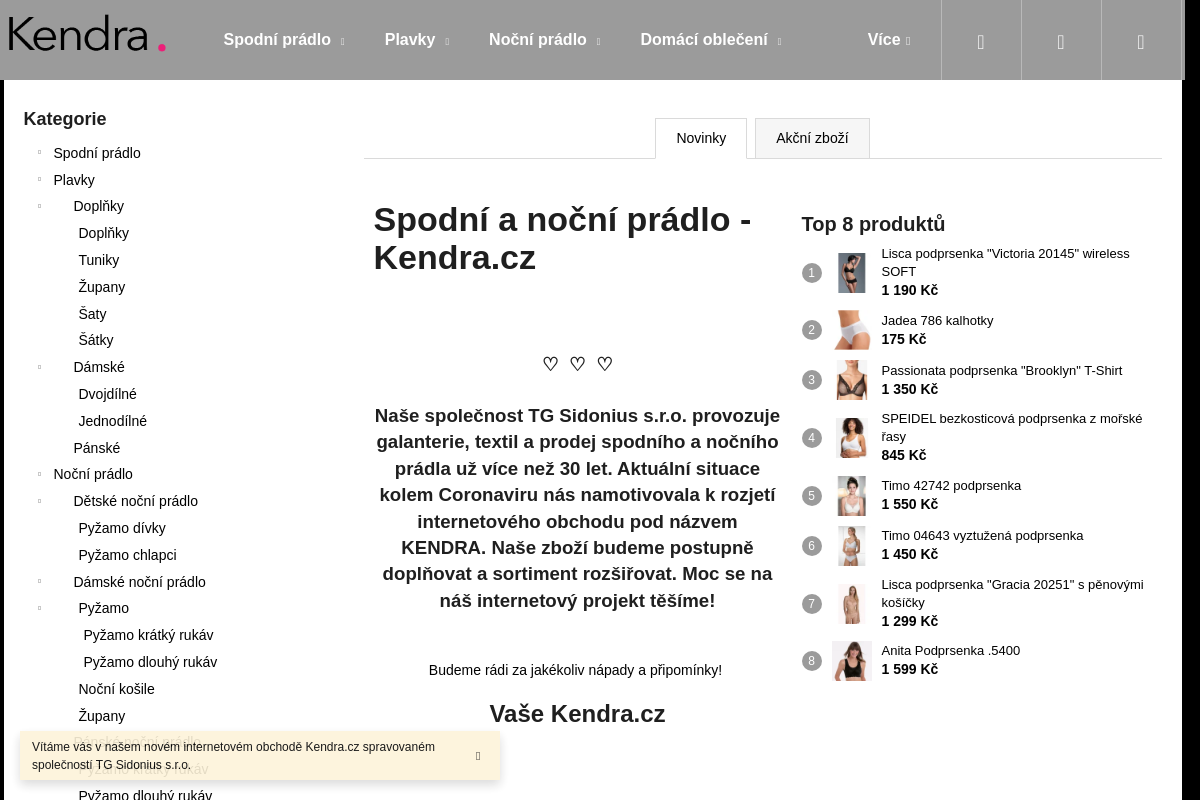
Task: Open the Více menu dropdown
Action: [889, 40]
